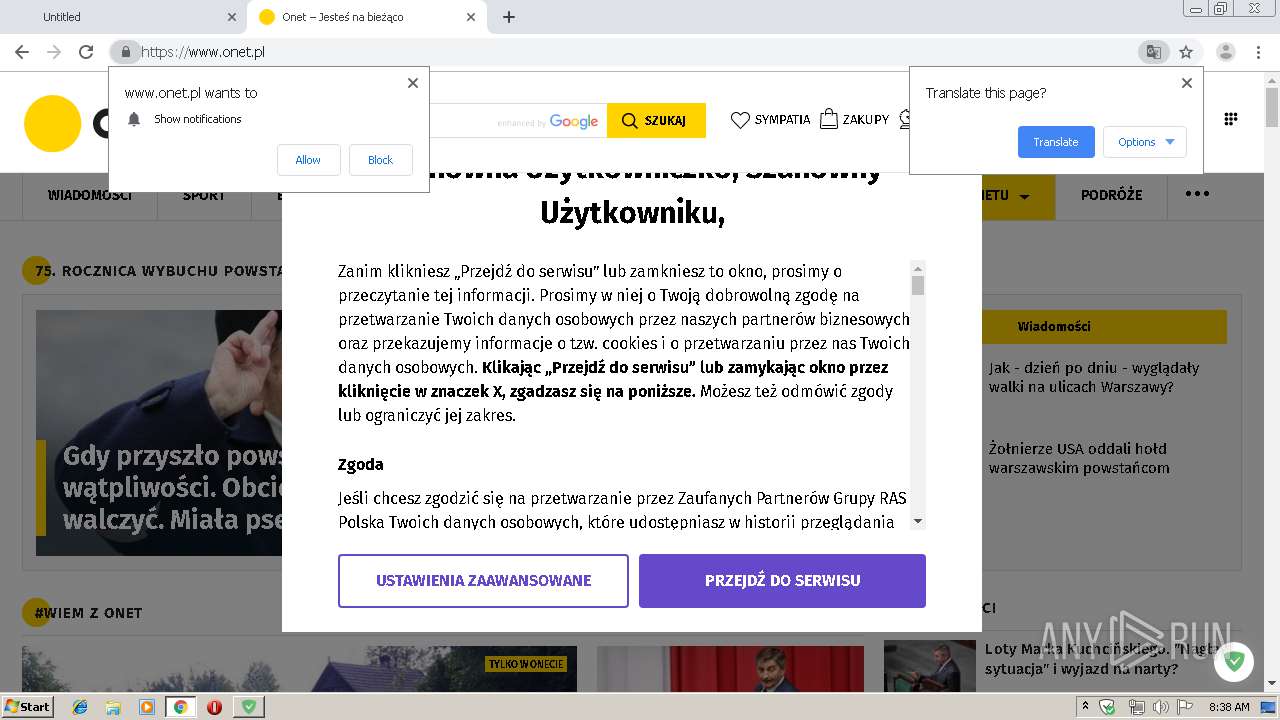1280x720 pixels.
Task: Block notifications from www.onet.pl
Action: click(x=380, y=160)
